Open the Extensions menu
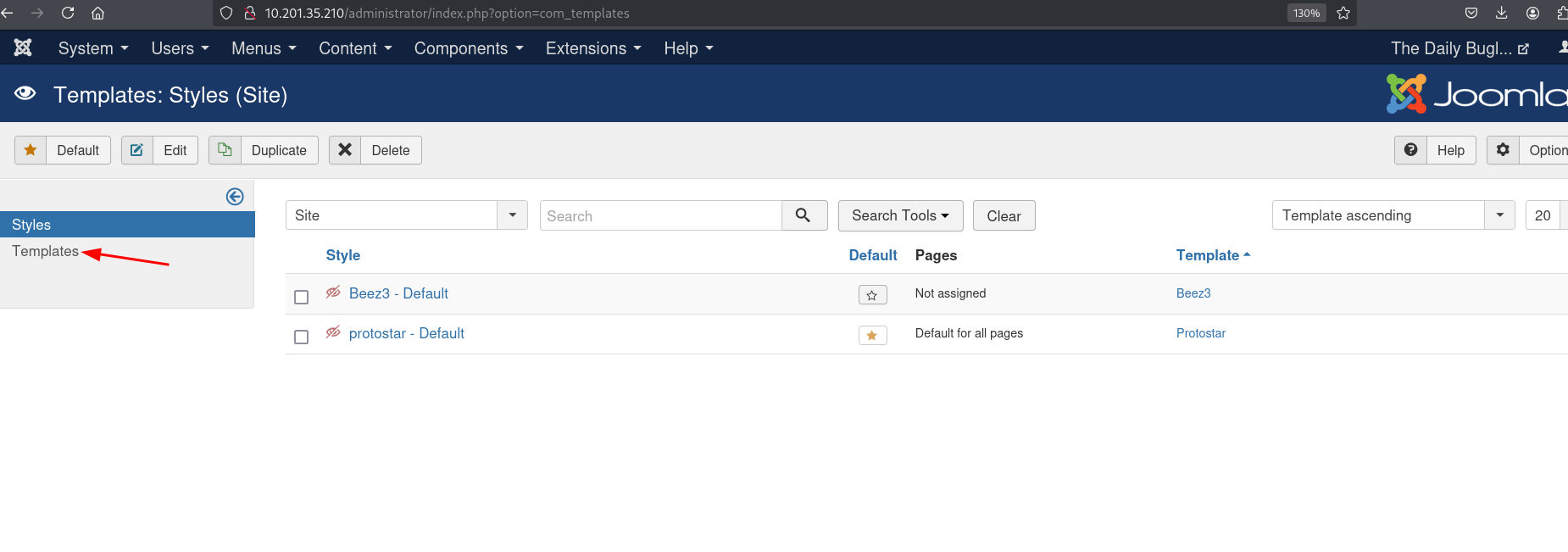This screenshot has width=1568, height=552. click(x=593, y=48)
